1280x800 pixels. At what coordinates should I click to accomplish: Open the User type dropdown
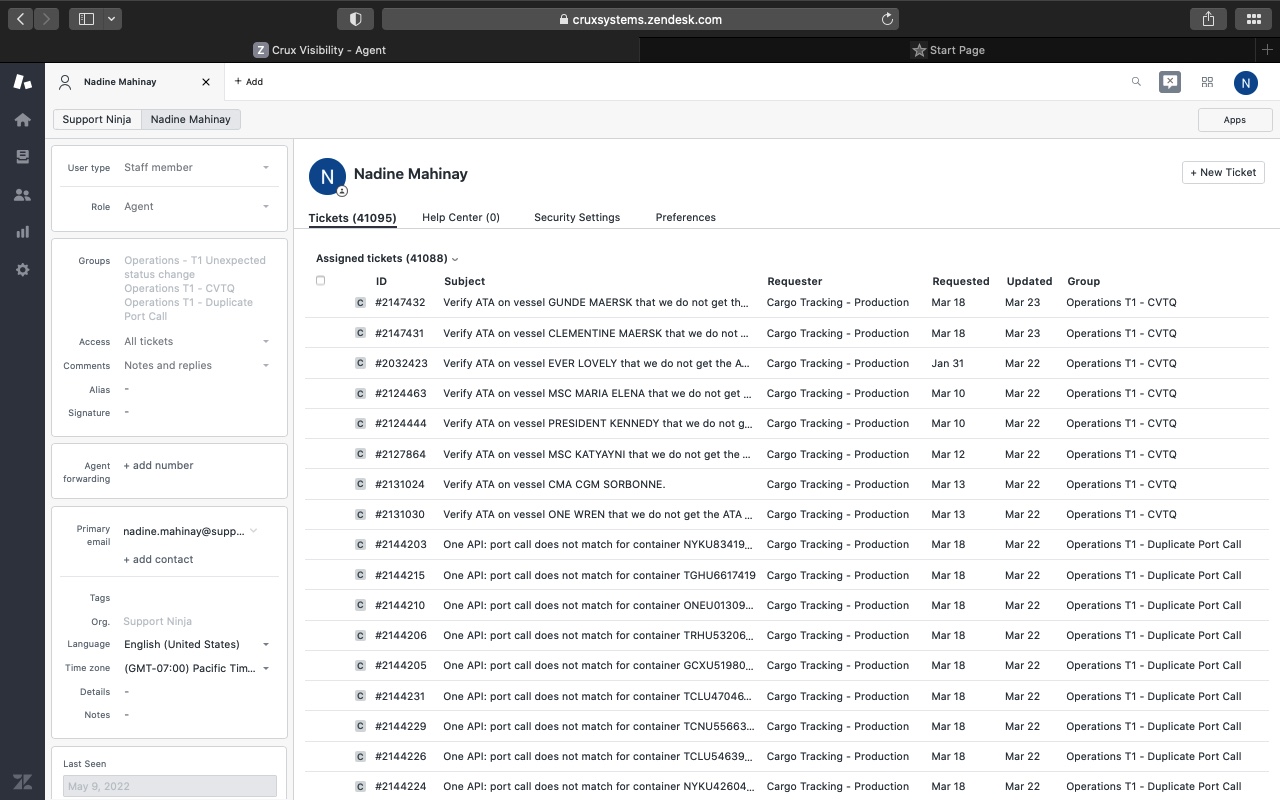[196, 168]
